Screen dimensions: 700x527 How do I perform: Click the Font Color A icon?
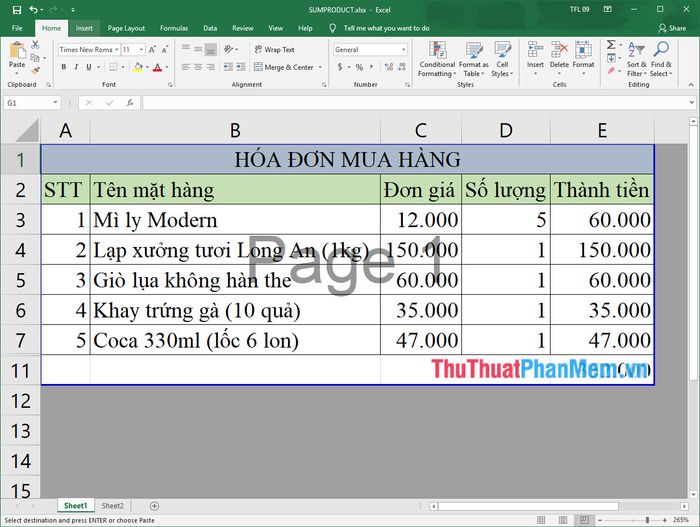[x=157, y=67]
